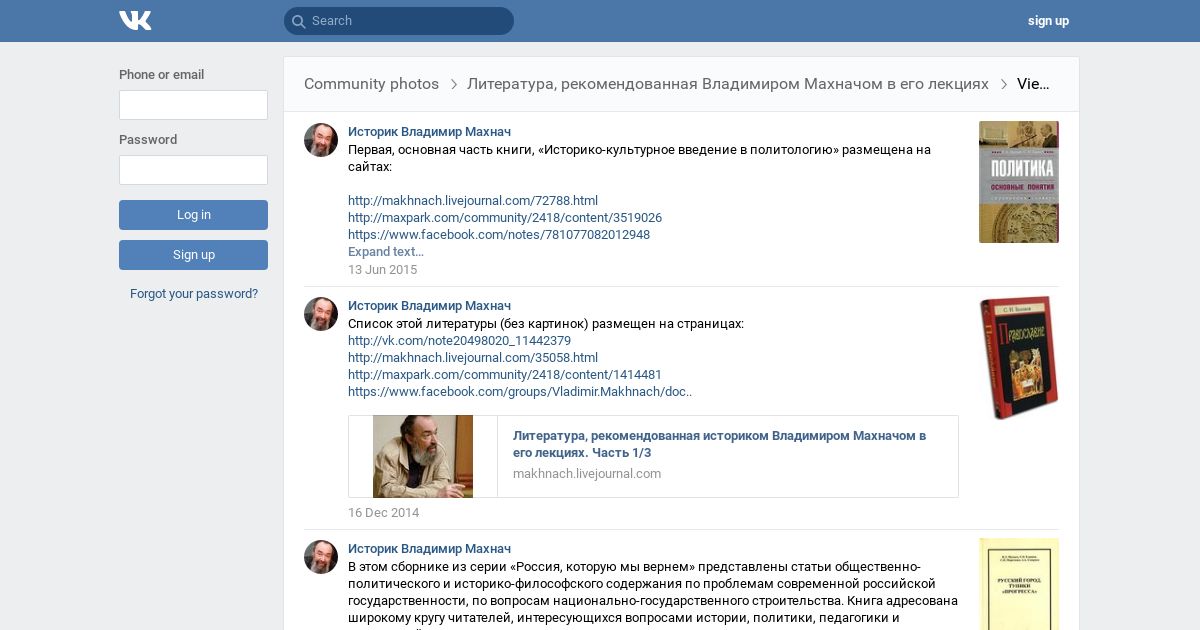
Task: Click the 16 Dec 2014 date
Action: (383, 513)
